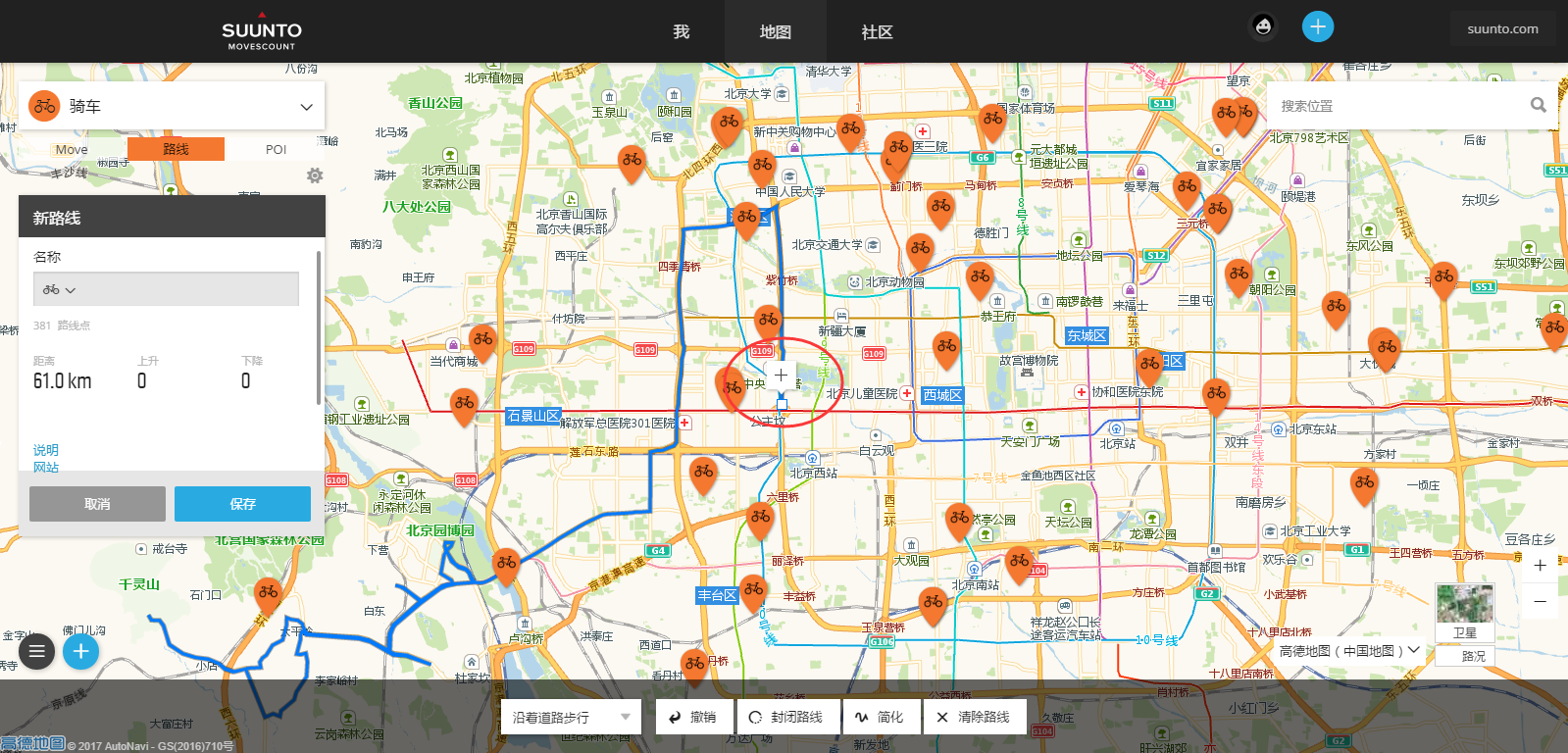Screen dimensions: 1568x753
Task: Click the 取消 button
Action: point(97,504)
